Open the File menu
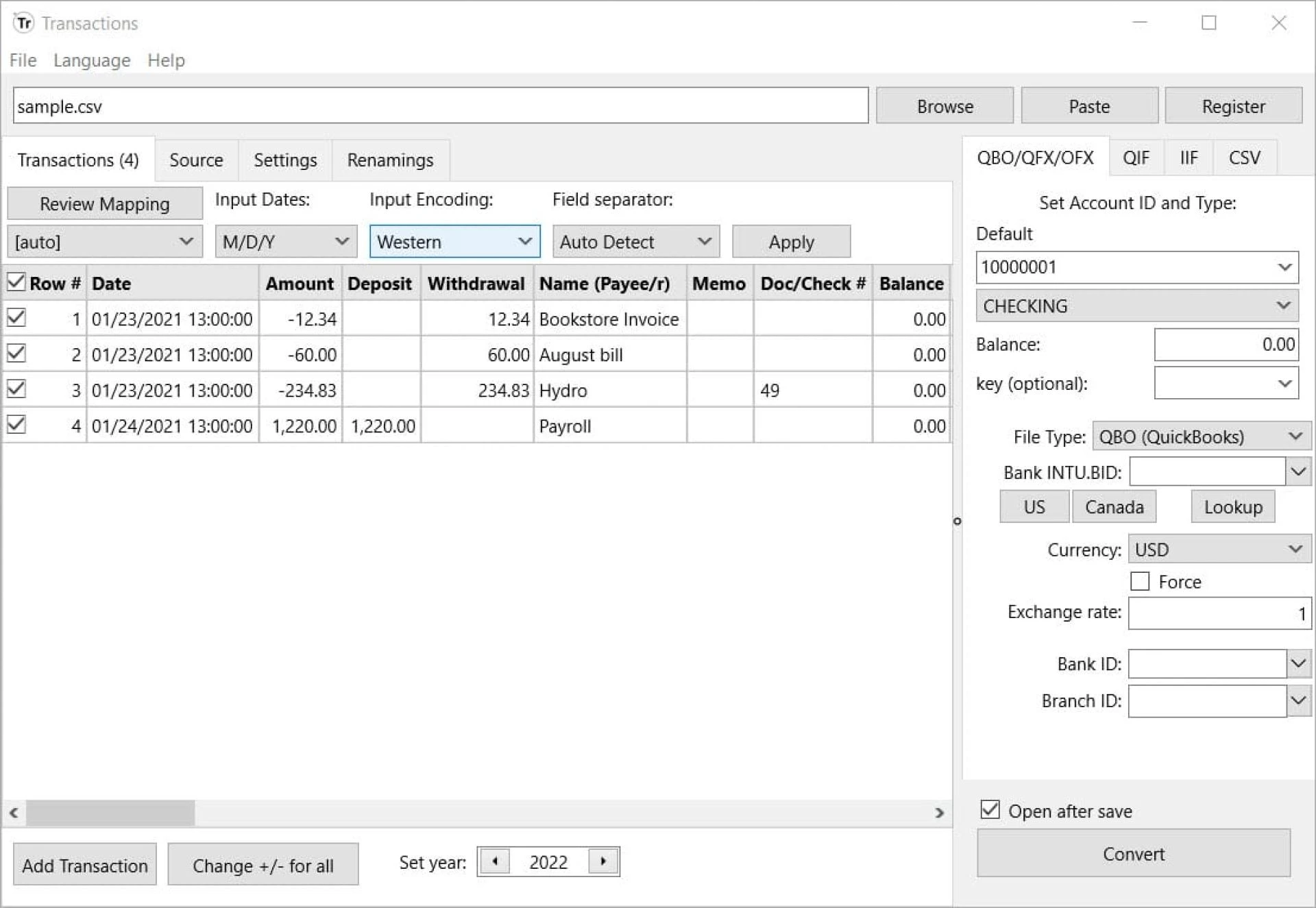1316x908 pixels. [x=23, y=60]
